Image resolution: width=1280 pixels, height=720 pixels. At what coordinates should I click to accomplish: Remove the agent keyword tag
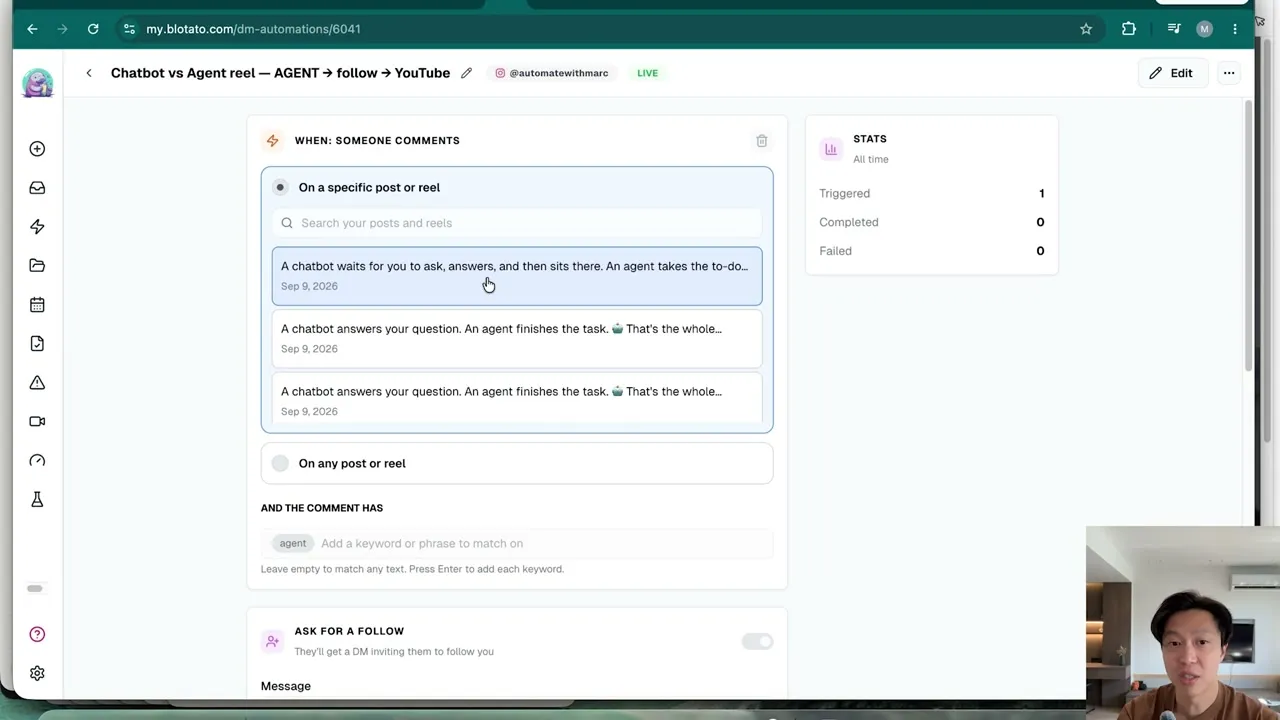coord(293,543)
